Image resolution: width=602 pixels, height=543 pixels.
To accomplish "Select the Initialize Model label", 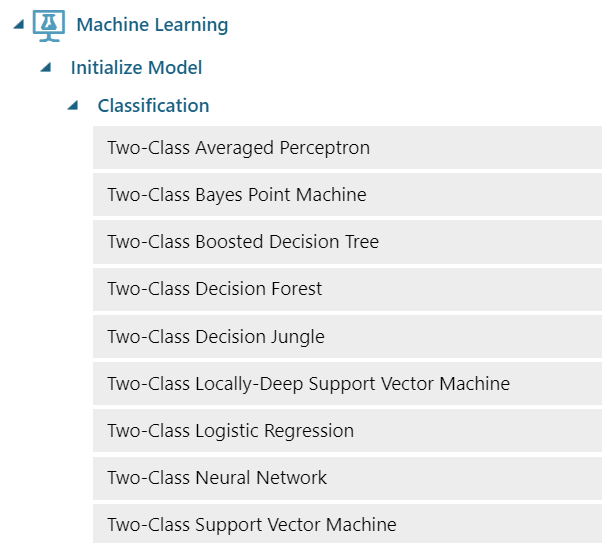I will pyautogui.click(x=136, y=68).
